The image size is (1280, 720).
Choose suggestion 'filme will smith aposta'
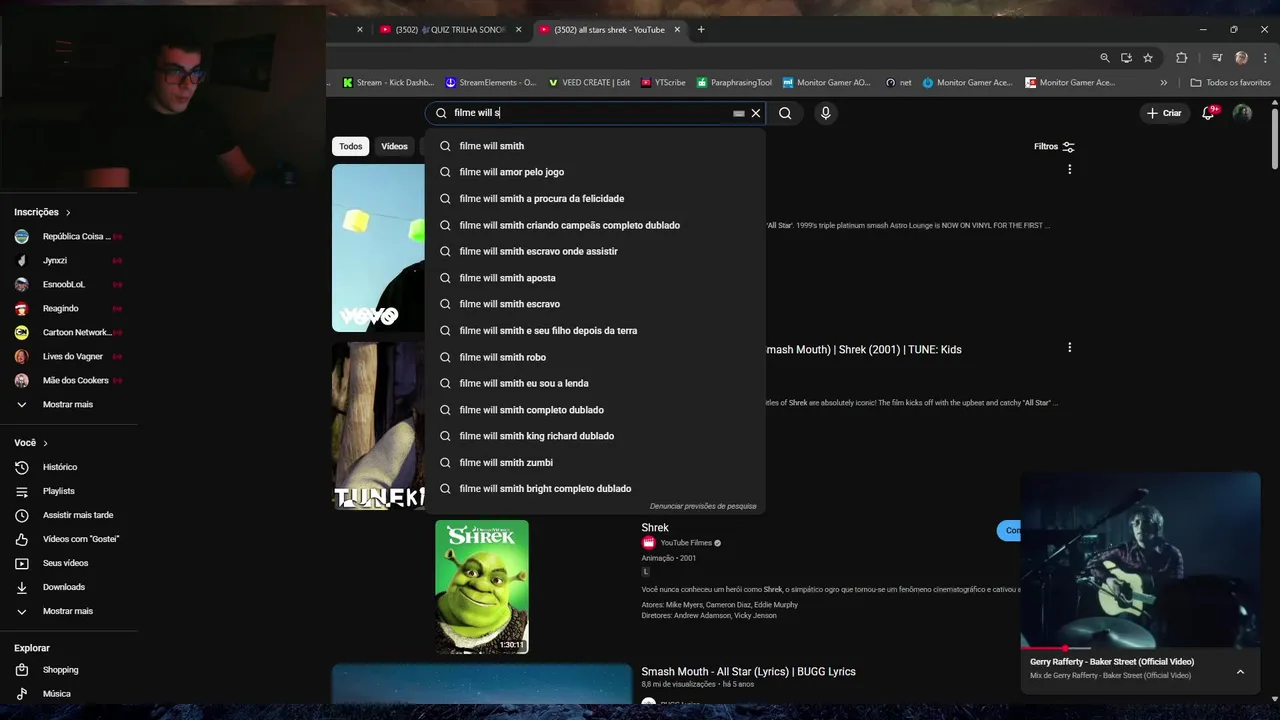pos(595,278)
